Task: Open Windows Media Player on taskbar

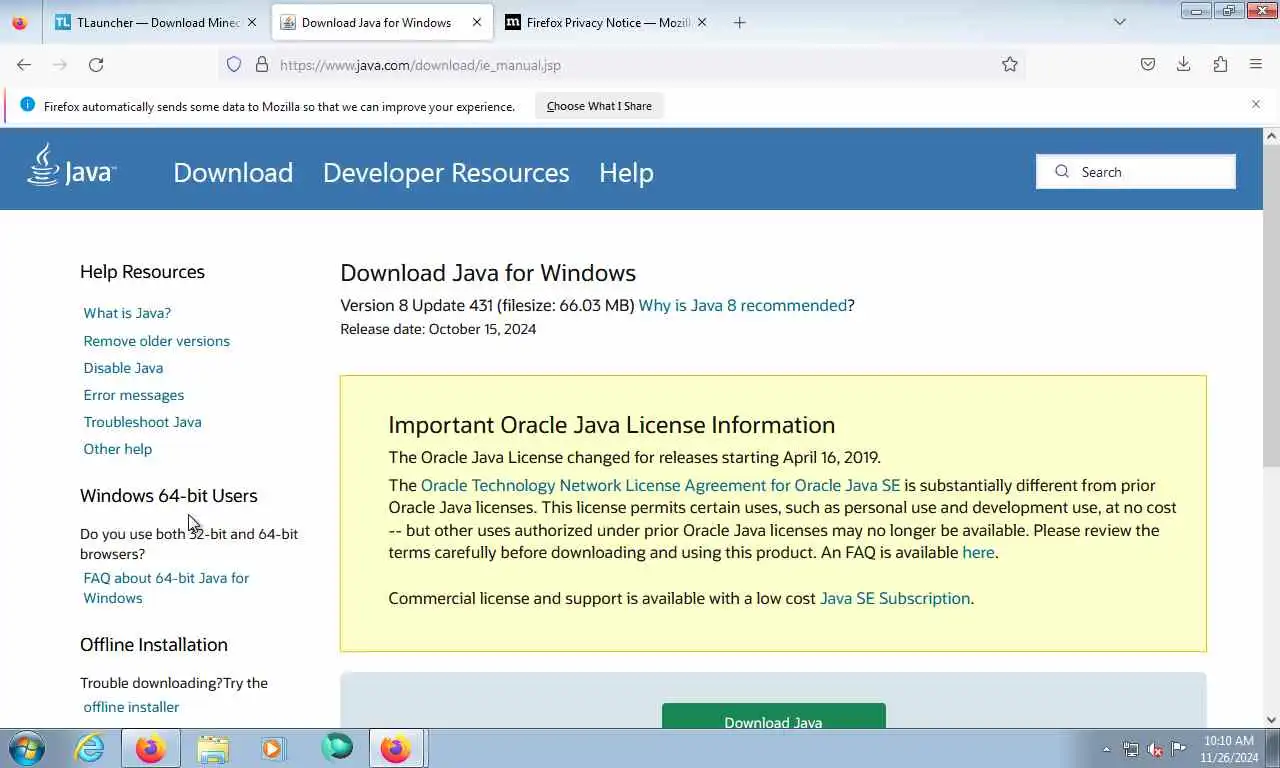Action: 273,748
